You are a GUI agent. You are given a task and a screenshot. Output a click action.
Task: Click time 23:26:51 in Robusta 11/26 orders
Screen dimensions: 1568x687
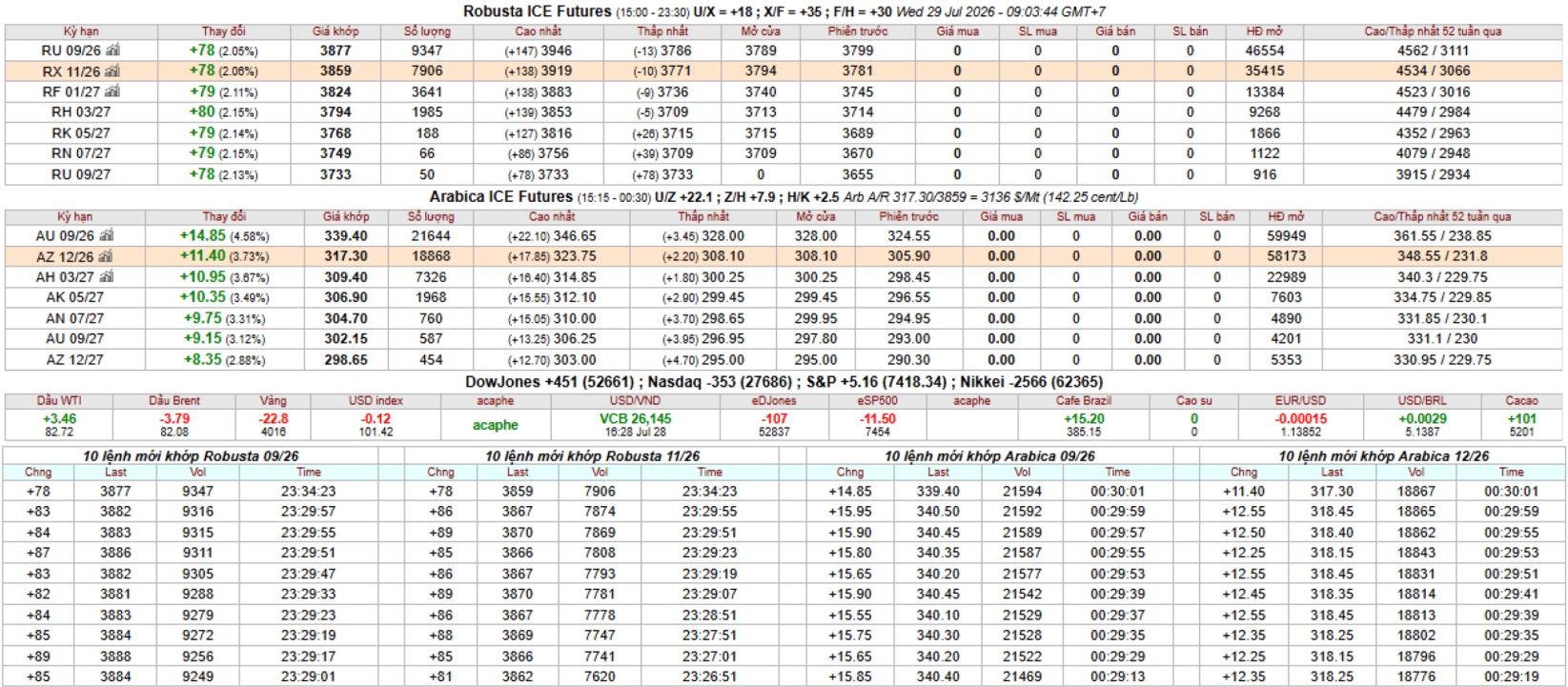709,677
